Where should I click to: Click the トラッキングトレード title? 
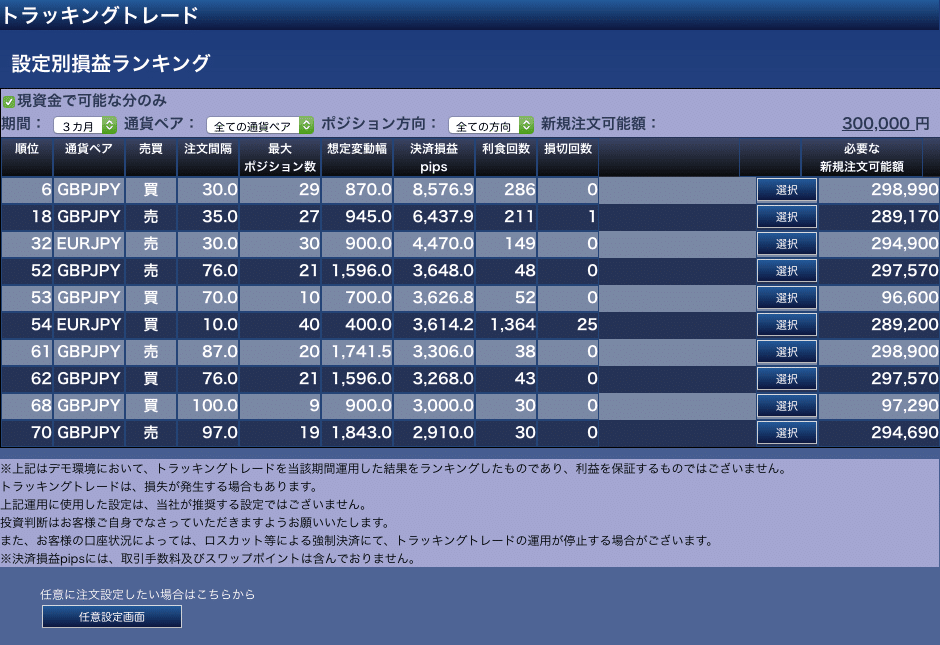tap(100, 15)
